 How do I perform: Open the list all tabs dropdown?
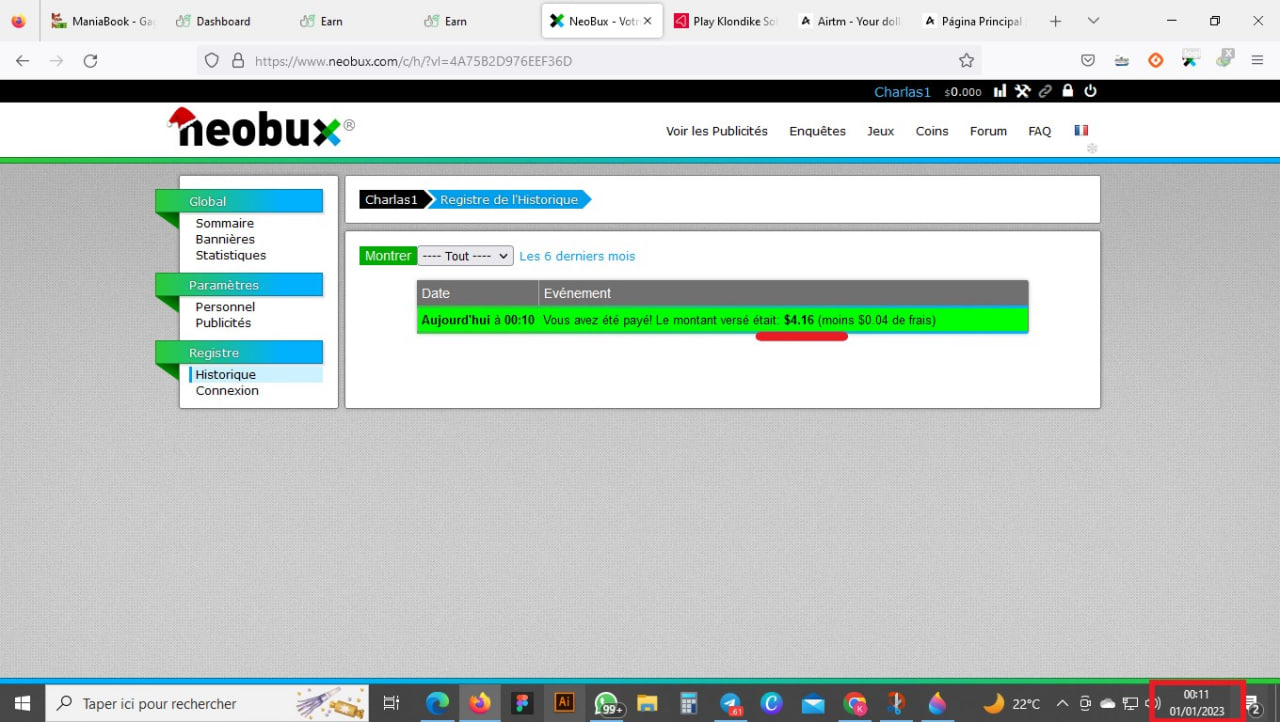(x=1093, y=21)
